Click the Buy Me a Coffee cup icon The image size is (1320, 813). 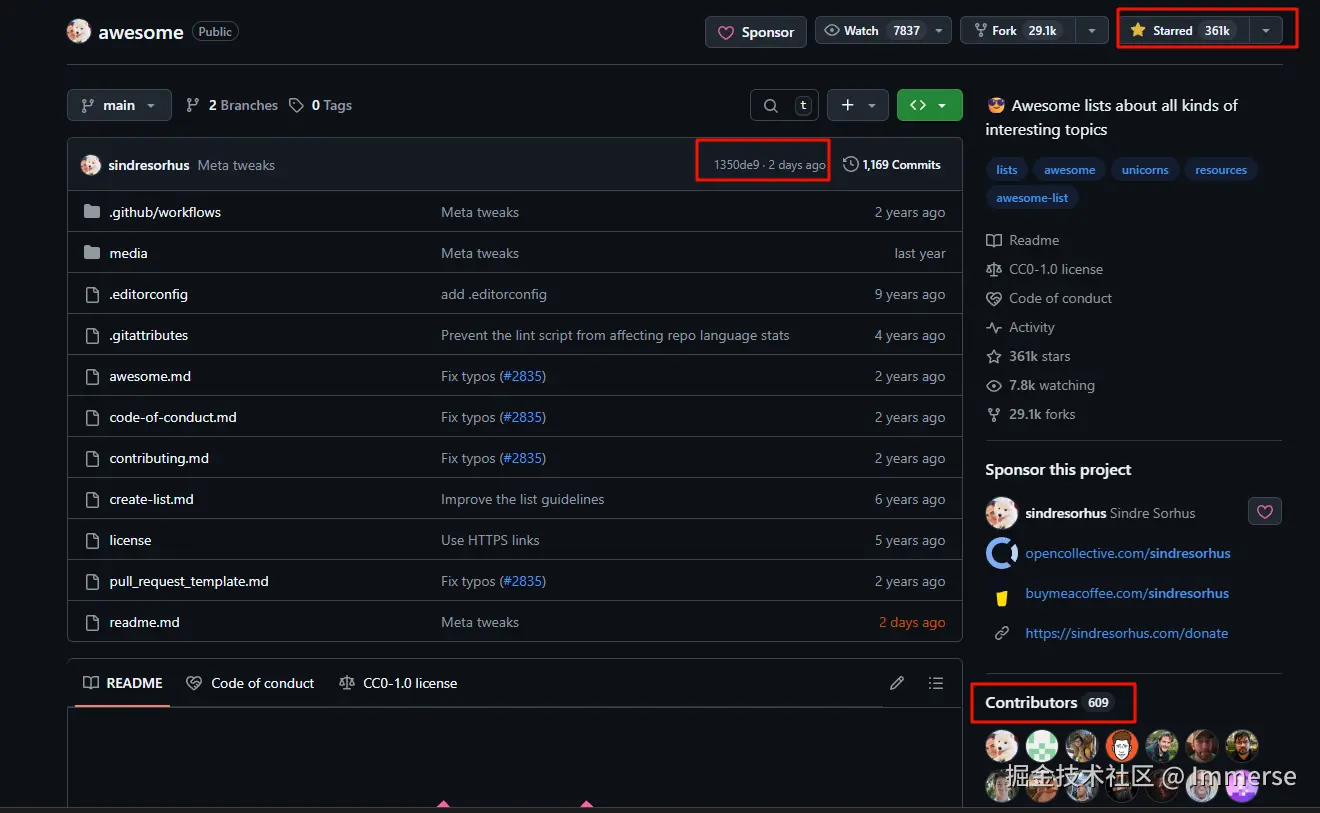(x=1001, y=598)
